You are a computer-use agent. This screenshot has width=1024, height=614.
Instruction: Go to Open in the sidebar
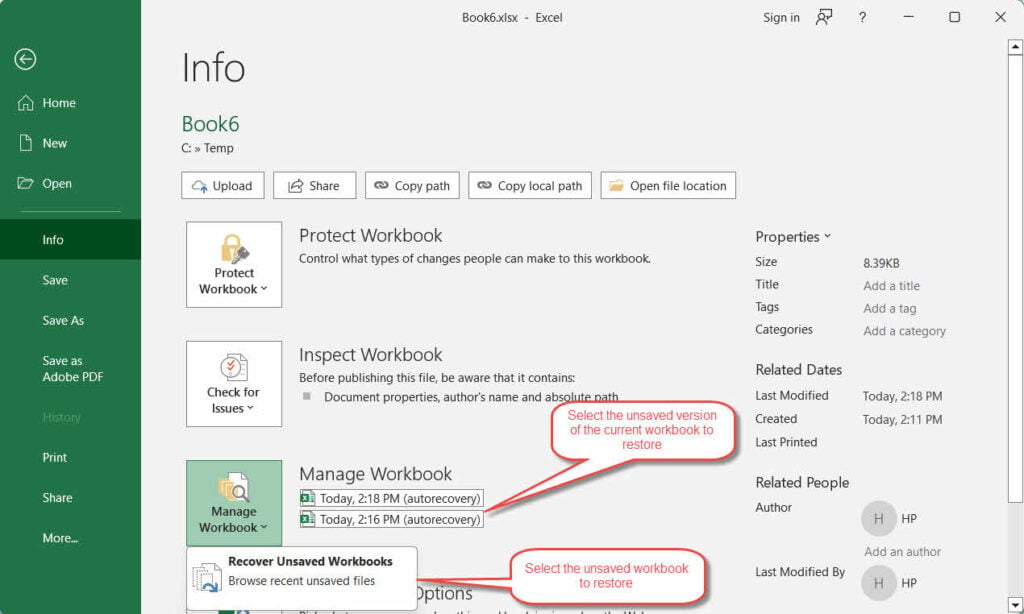pos(44,184)
